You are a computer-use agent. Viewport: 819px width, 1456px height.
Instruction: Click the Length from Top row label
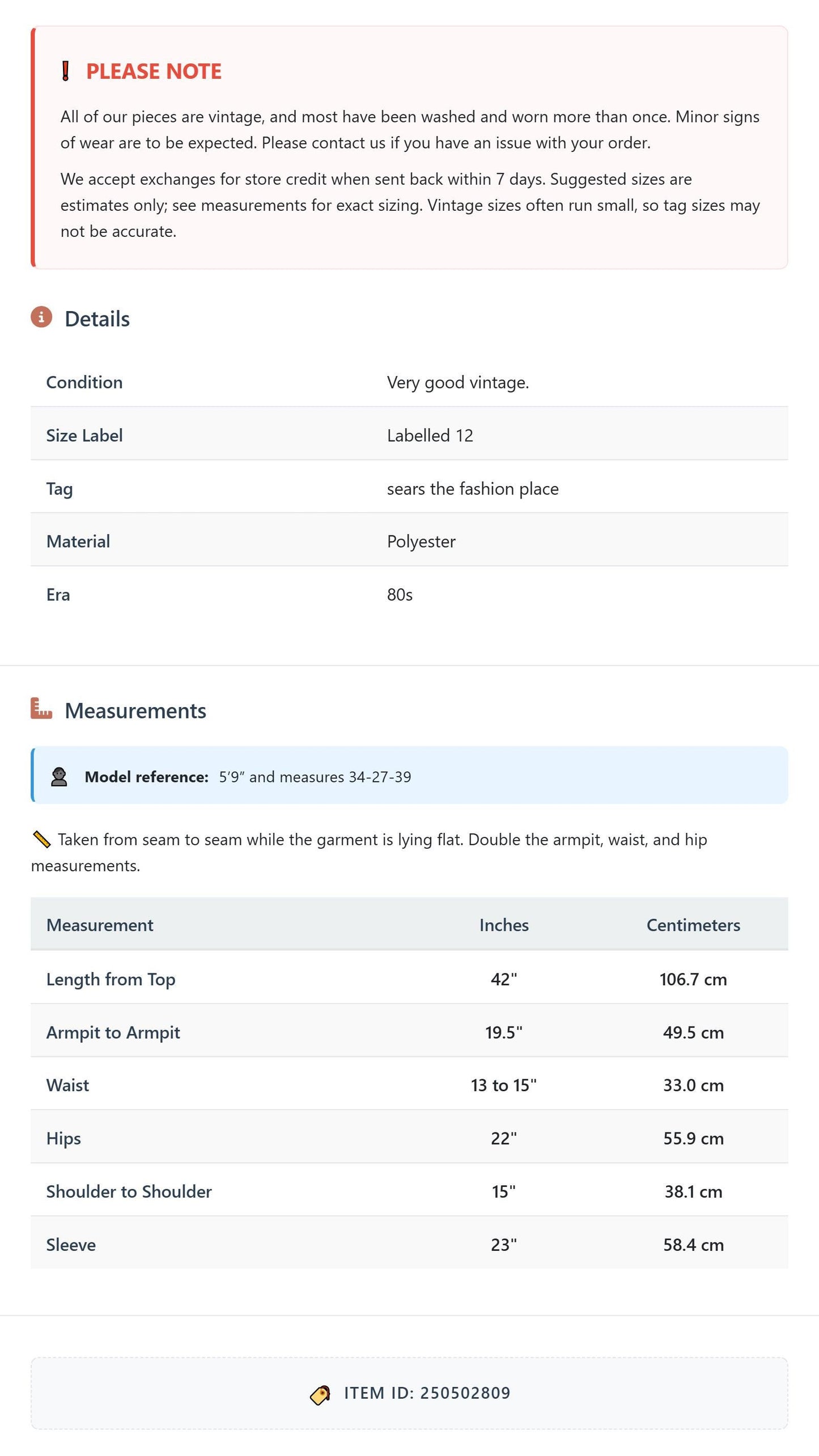click(x=111, y=980)
